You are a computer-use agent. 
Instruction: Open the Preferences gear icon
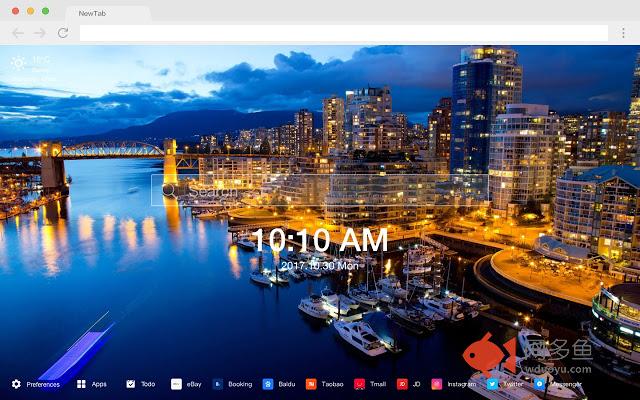pos(16,384)
